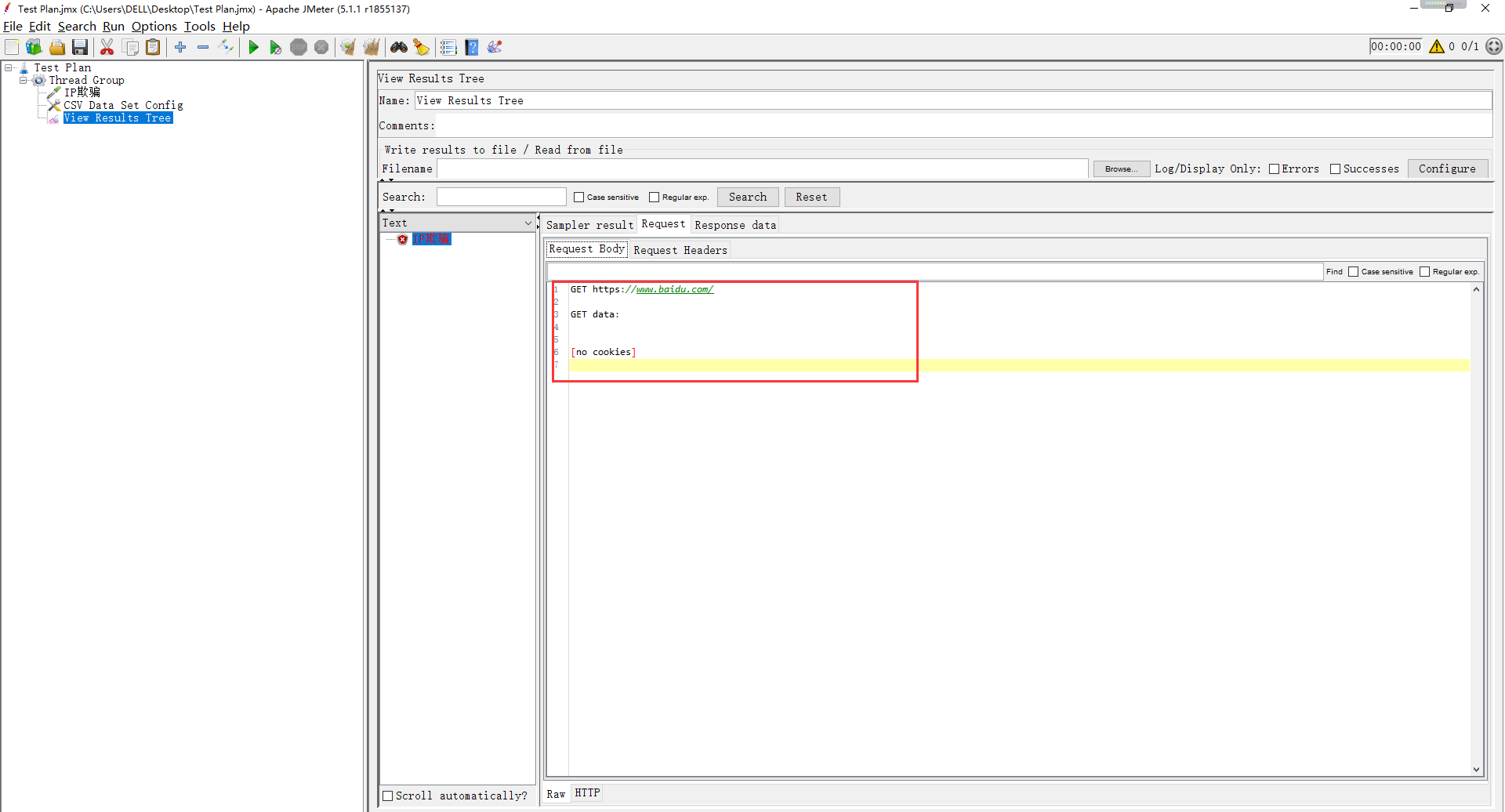
Task: Select the Request tab
Action: coord(663,224)
